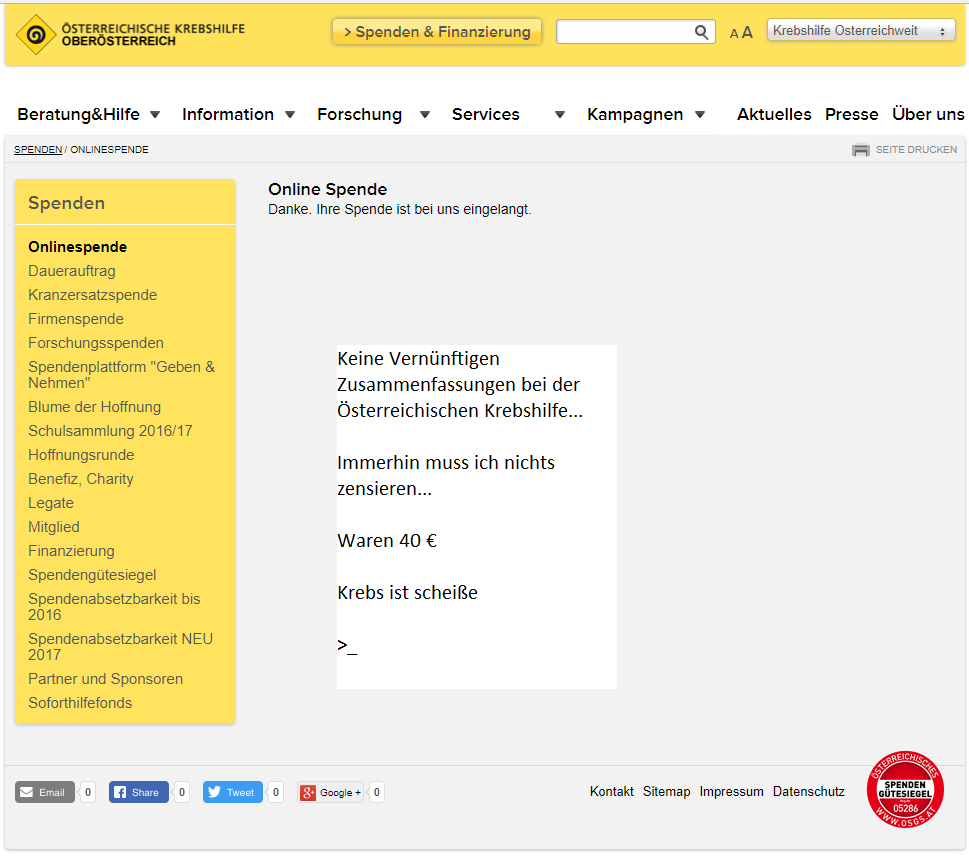Click the magnifier search icon
Screen dimensions: 969x859
tap(701, 32)
